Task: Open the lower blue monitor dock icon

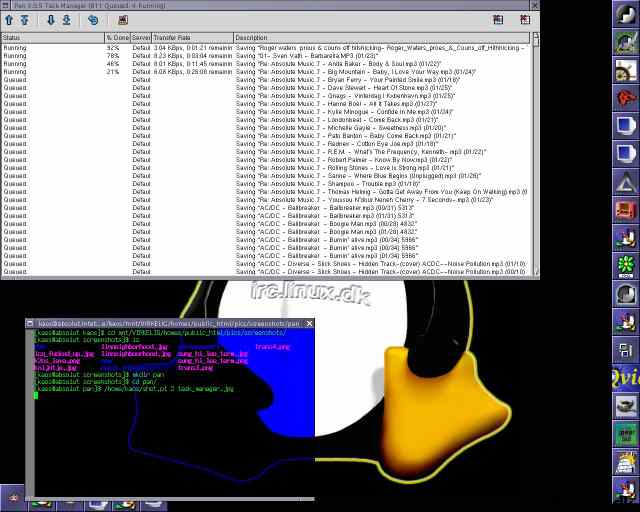Action: (x=625, y=154)
